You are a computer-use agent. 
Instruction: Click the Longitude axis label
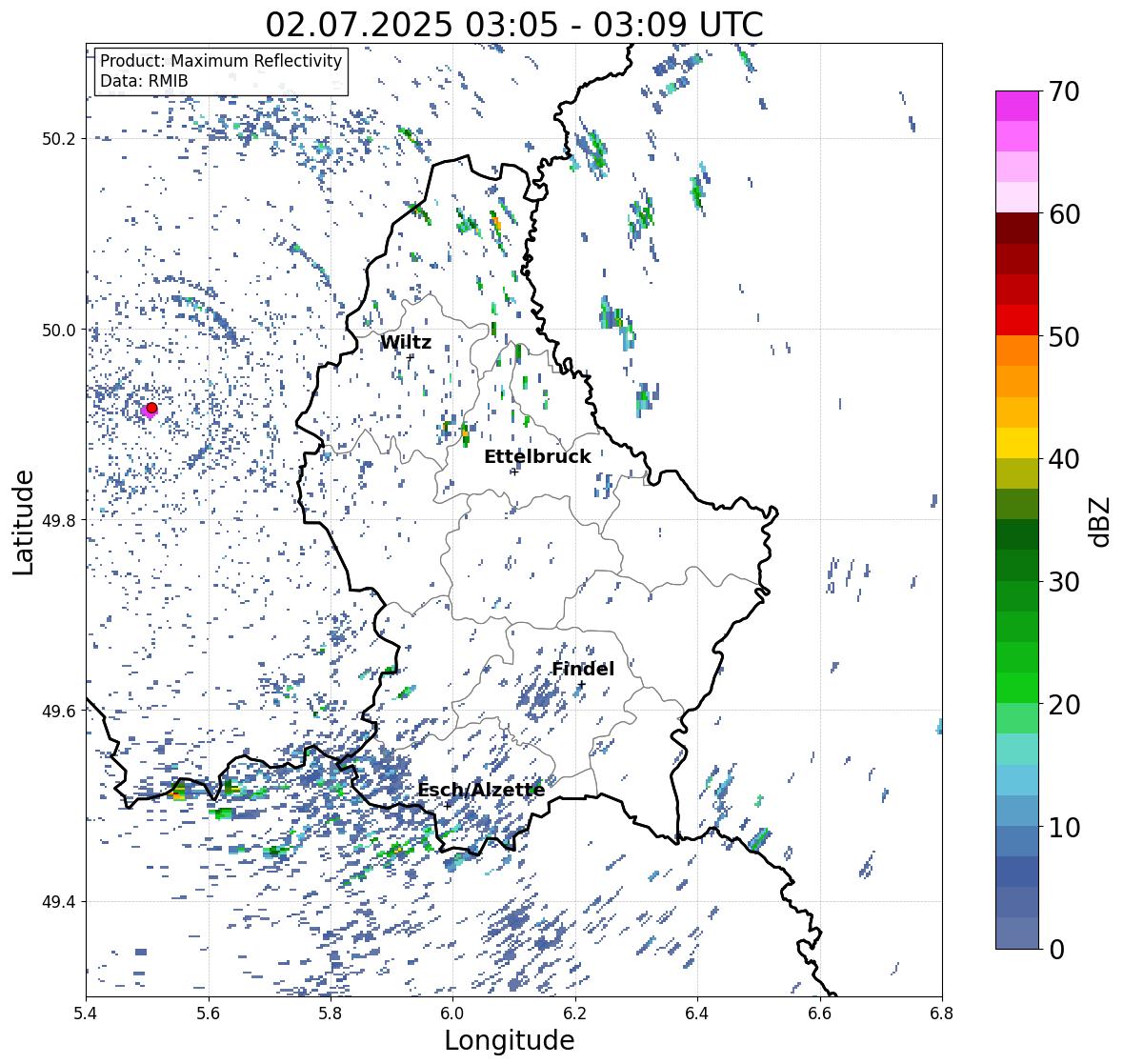click(510, 1040)
